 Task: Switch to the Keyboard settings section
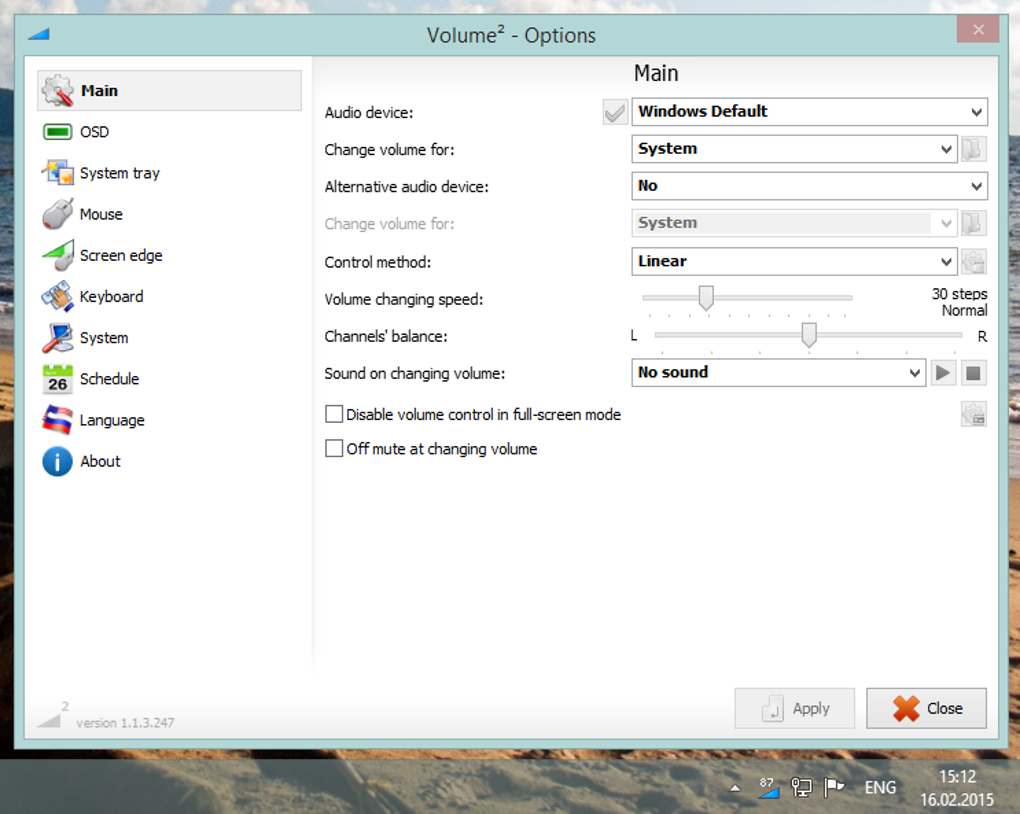[110, 297]
